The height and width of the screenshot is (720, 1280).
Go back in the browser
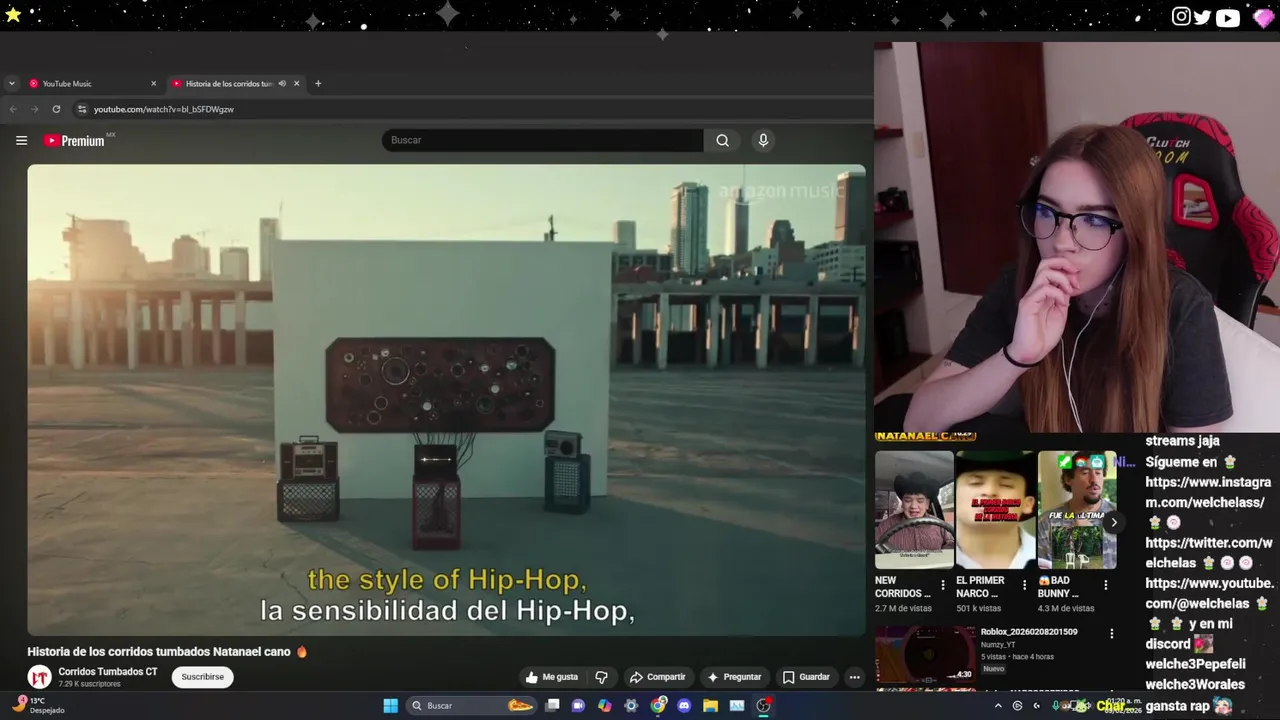(x=13, y=109)
